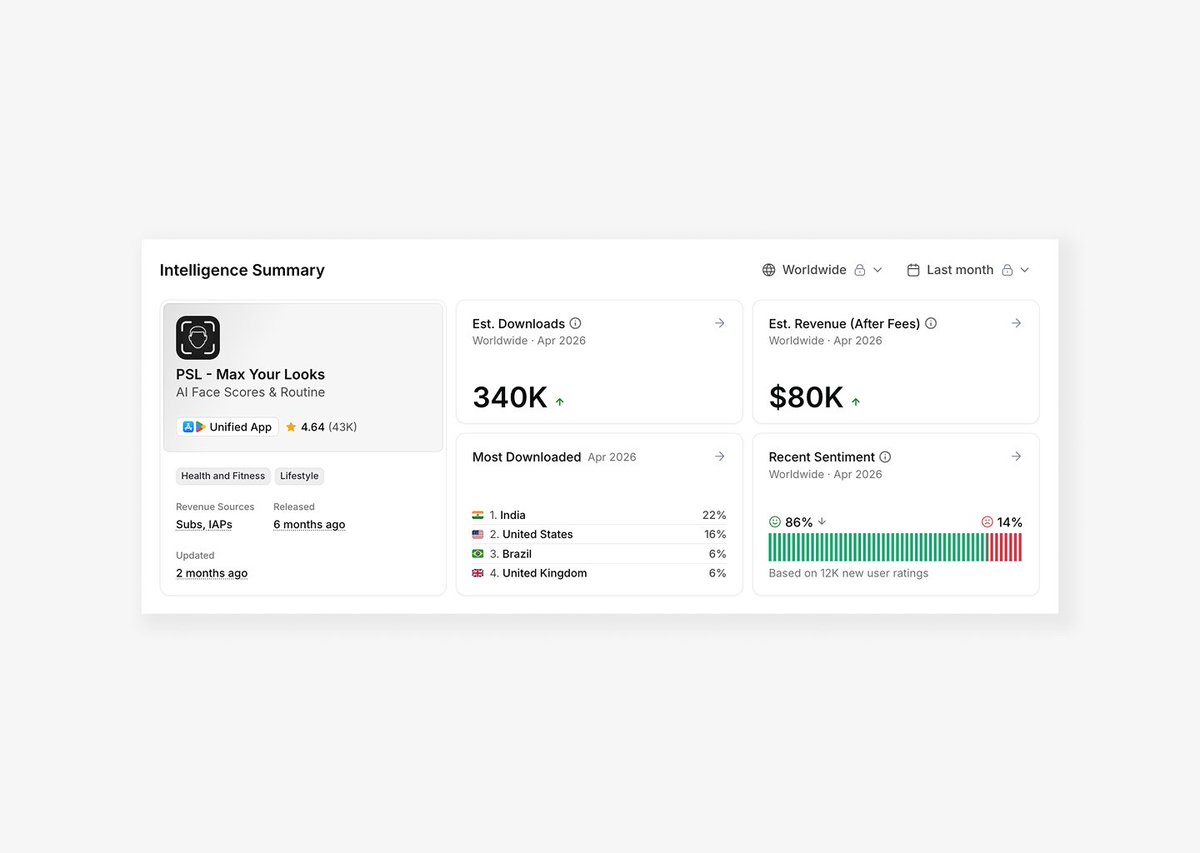Open the Est. Downloads info icon
1200x853 pixels.
tap(575, 323)
